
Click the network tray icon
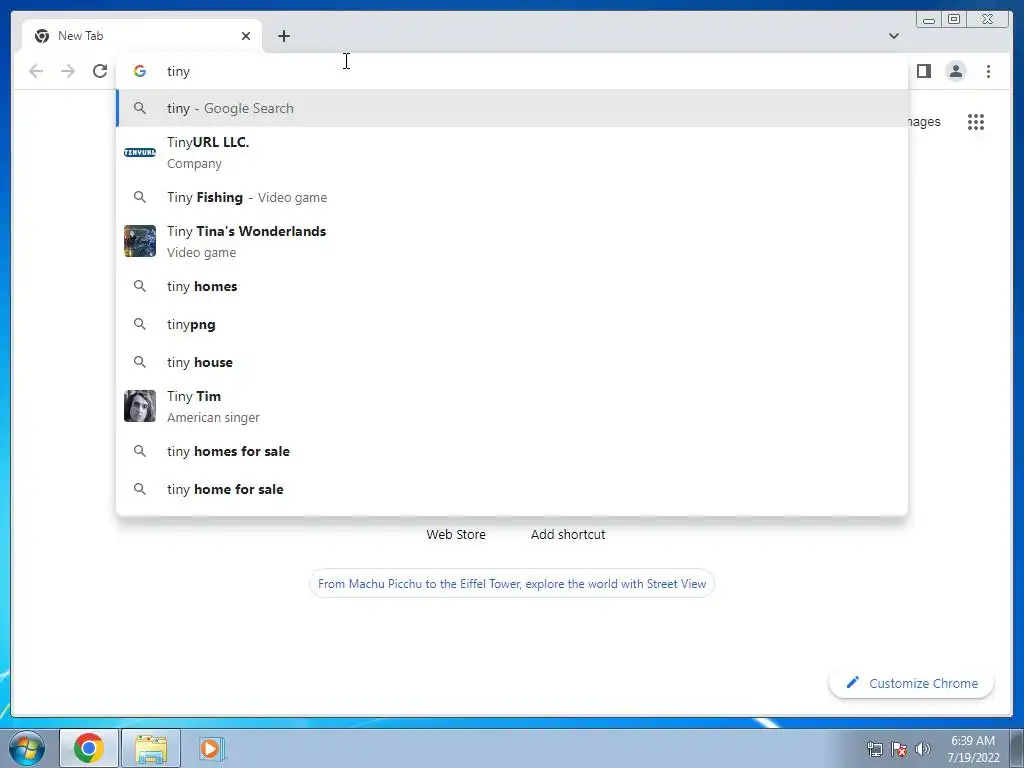[874, 748]
